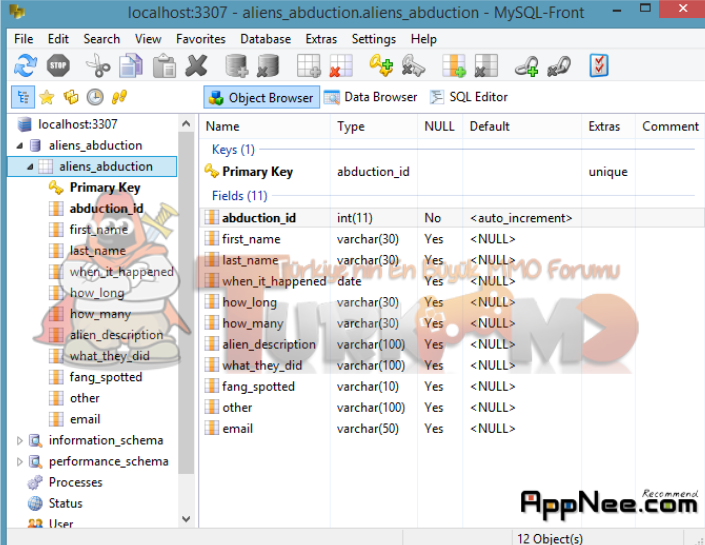Click the Delete Key icon
Image resolution: width=705 pixels, height=545 pixels.
(413, 66)
